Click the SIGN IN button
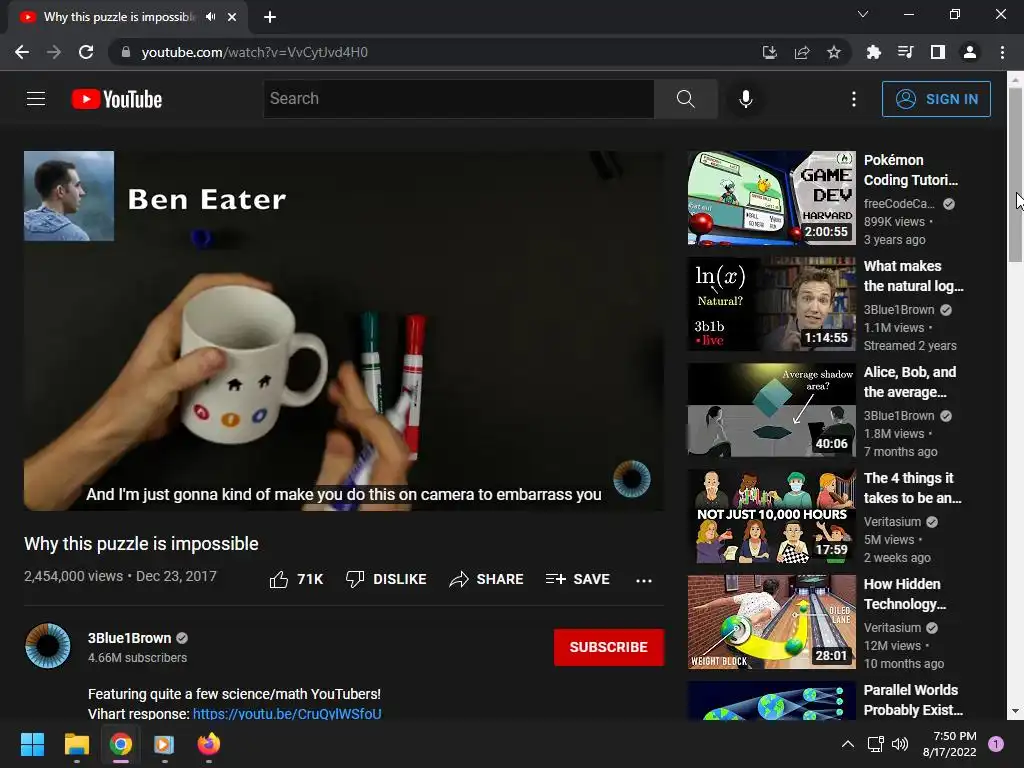Viewport: 1024px width, 768px height. (x=936, y=99)
